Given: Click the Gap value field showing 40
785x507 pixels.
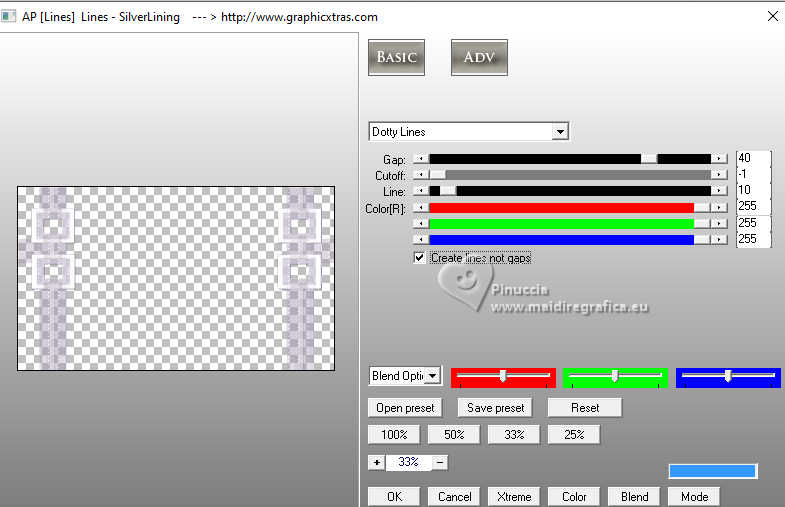Looking at the screenshot, I should pyautogui.click(x=753, y=158).
